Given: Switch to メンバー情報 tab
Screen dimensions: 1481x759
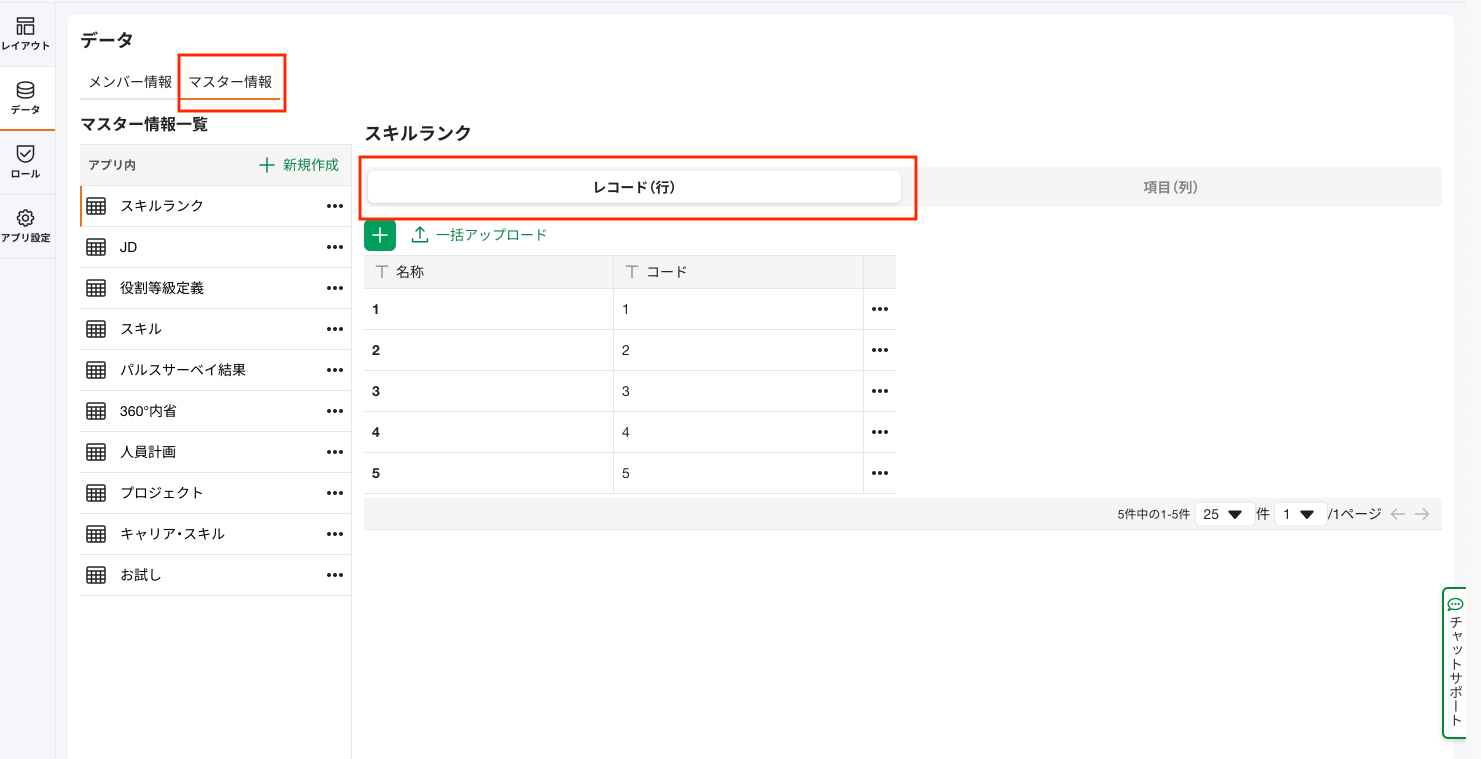Looking at the screenshot, I should (130, 82).
